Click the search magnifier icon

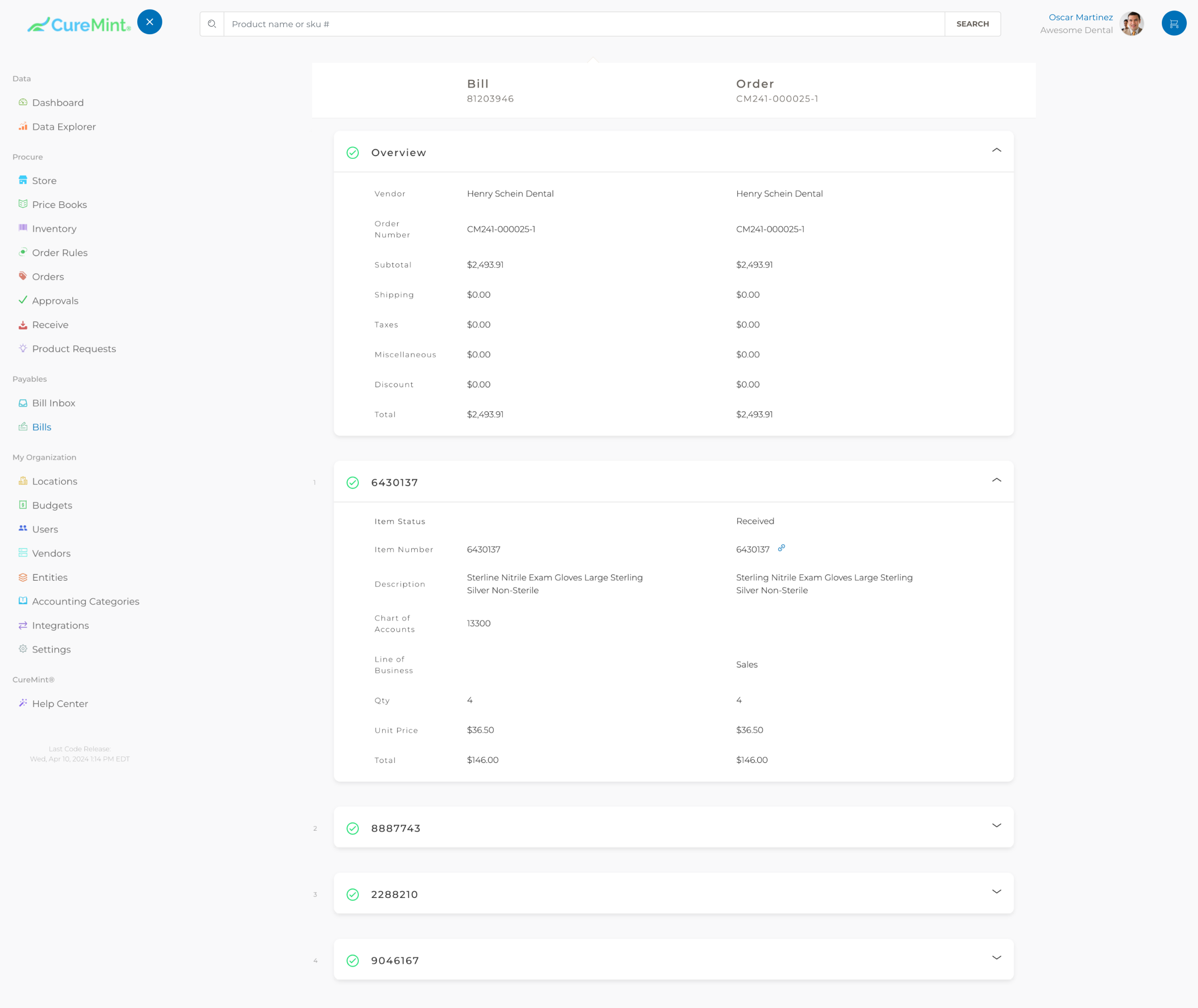point(212,24)
